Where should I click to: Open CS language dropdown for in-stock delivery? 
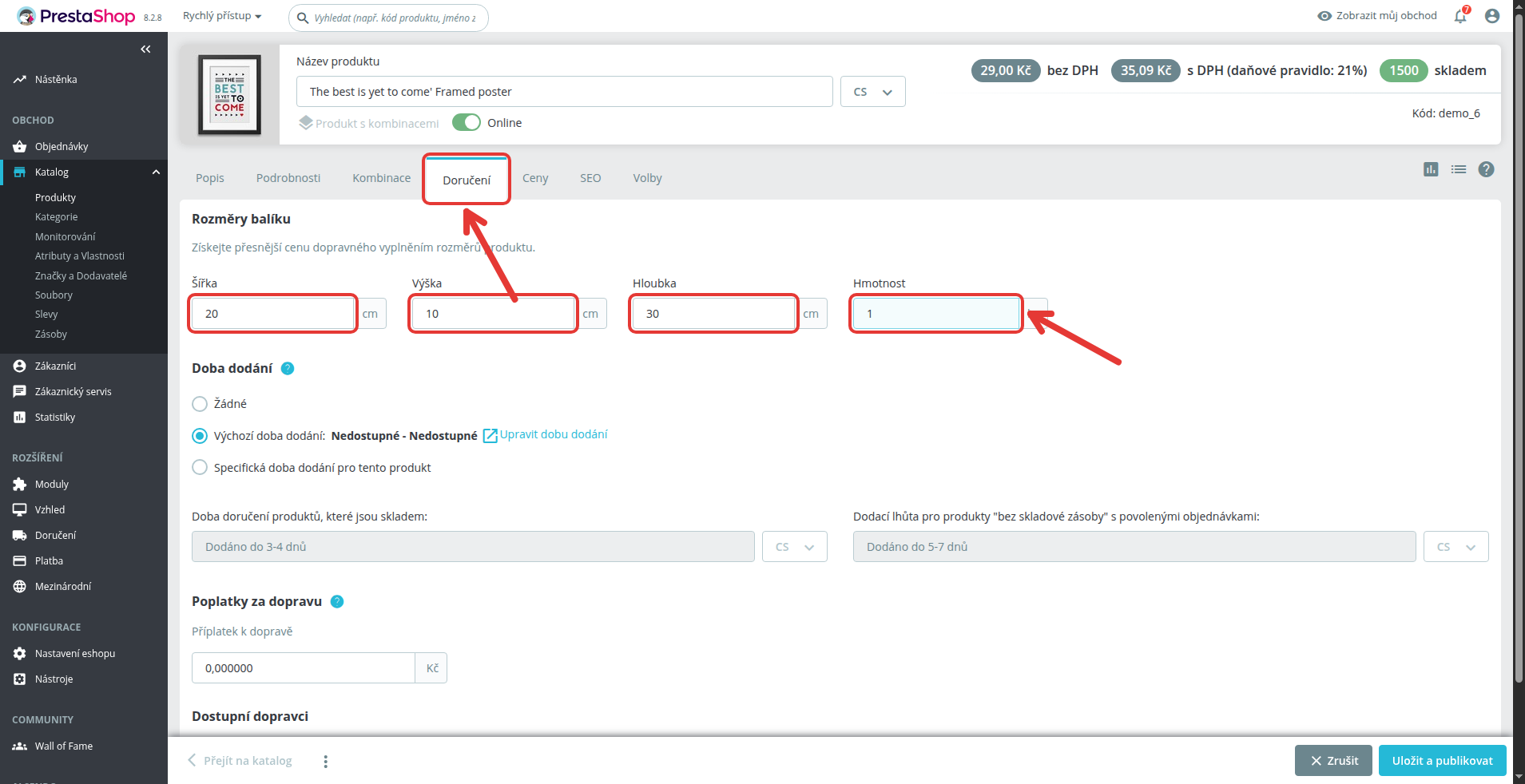[795, 546]
